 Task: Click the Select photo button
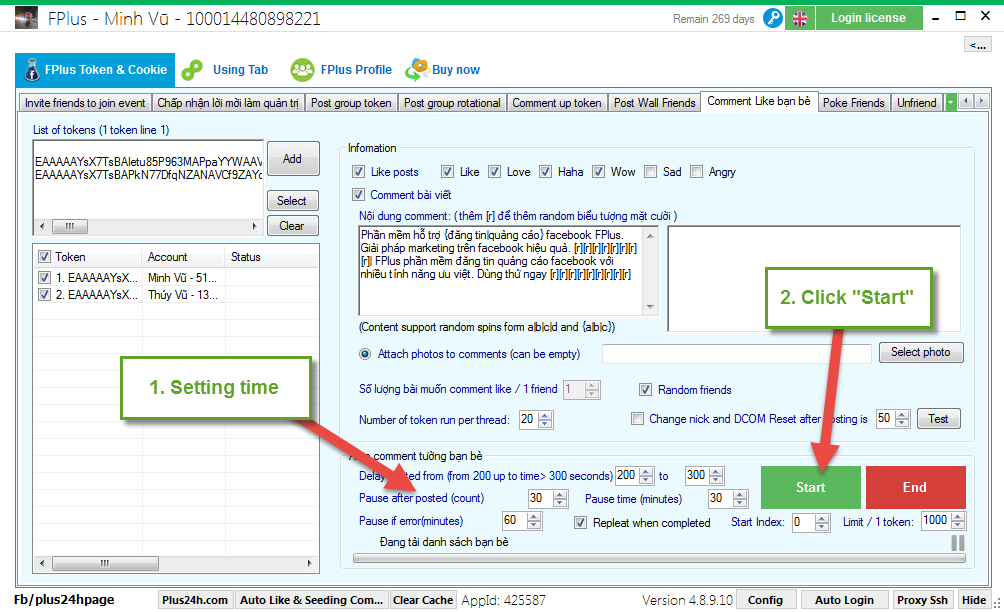921,352
